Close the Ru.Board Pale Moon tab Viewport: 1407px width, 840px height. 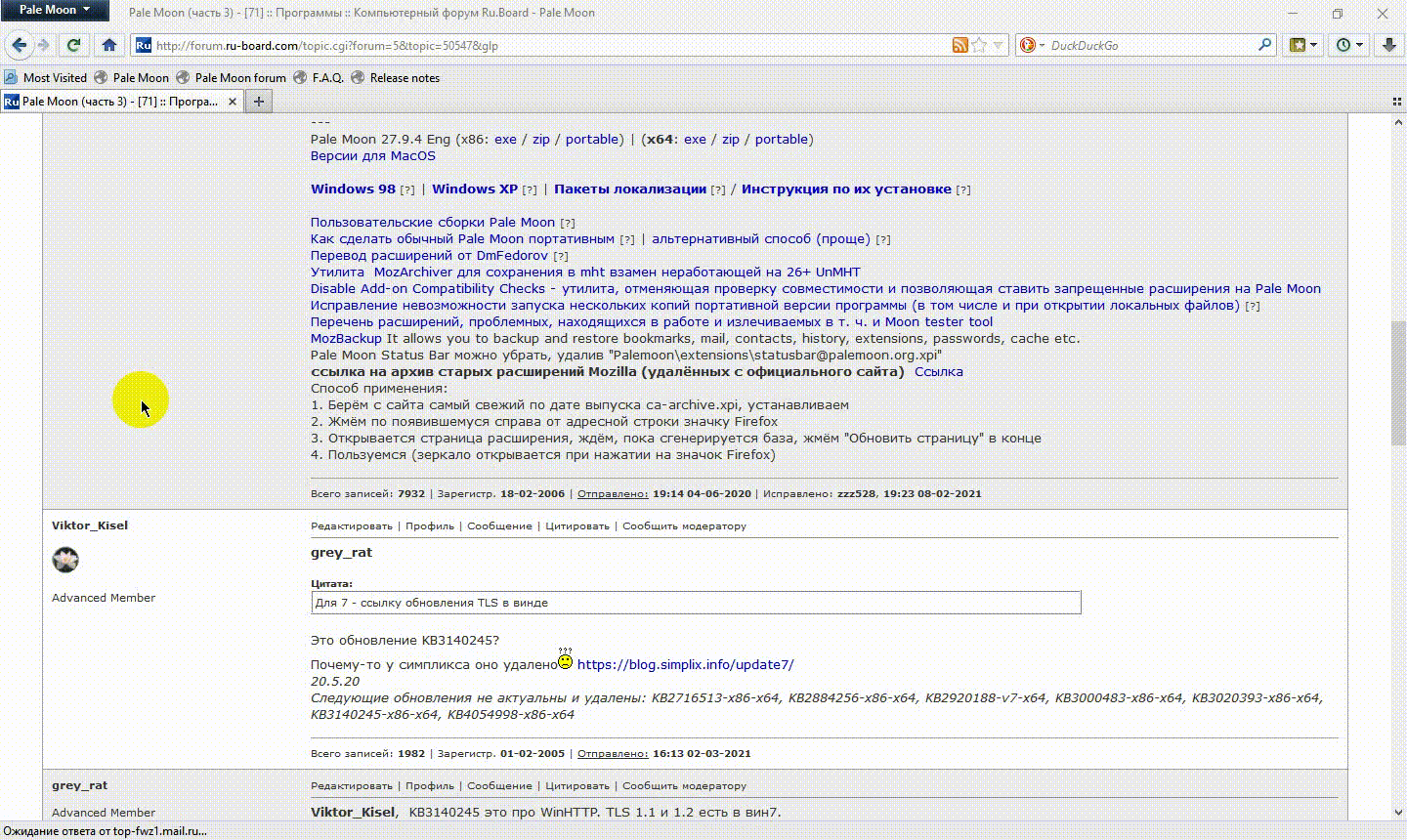coord(233,102)
